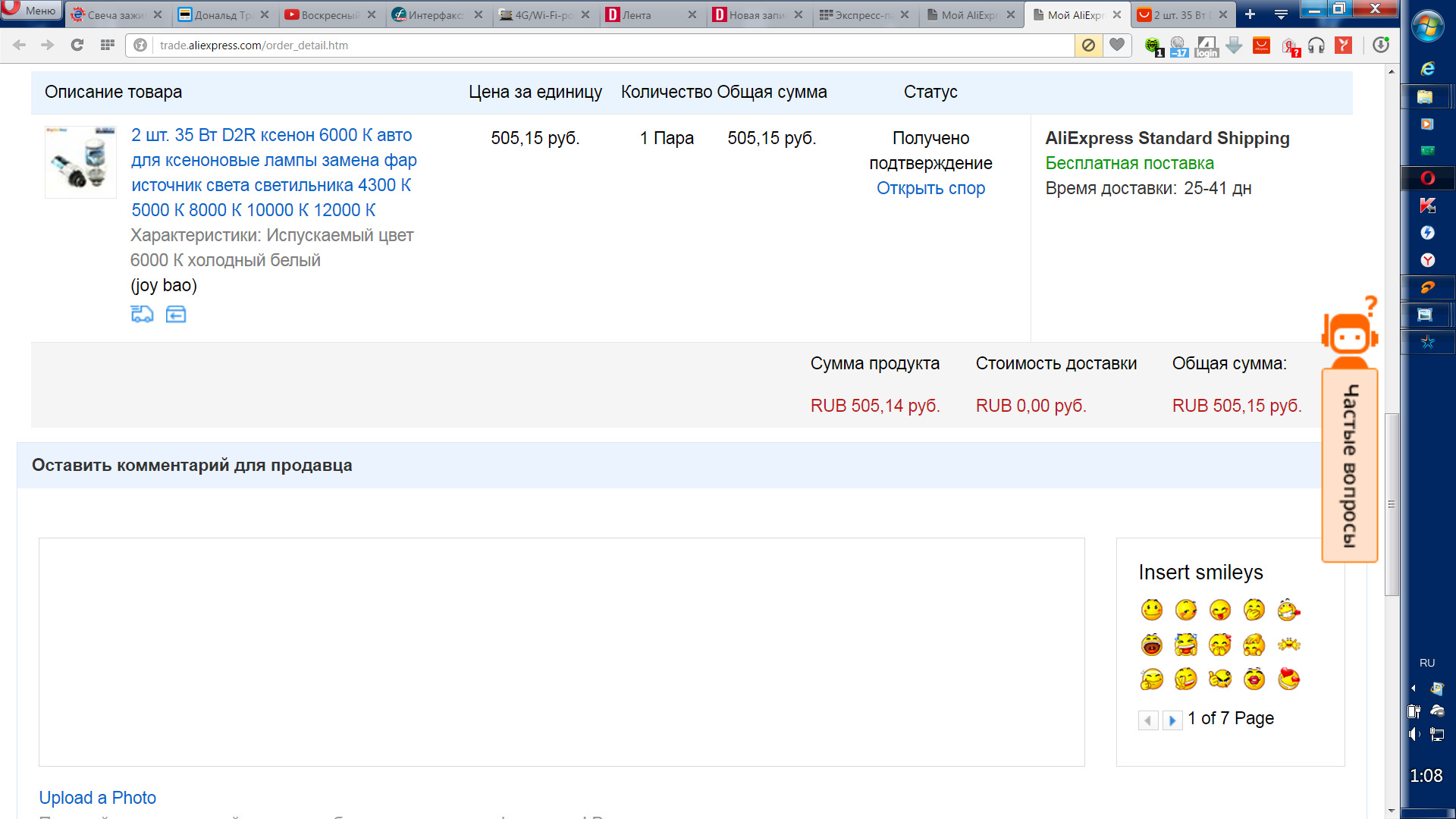Click the headphones extension icon
This screenshot has height=819, width=1456.
[1316, 45]
